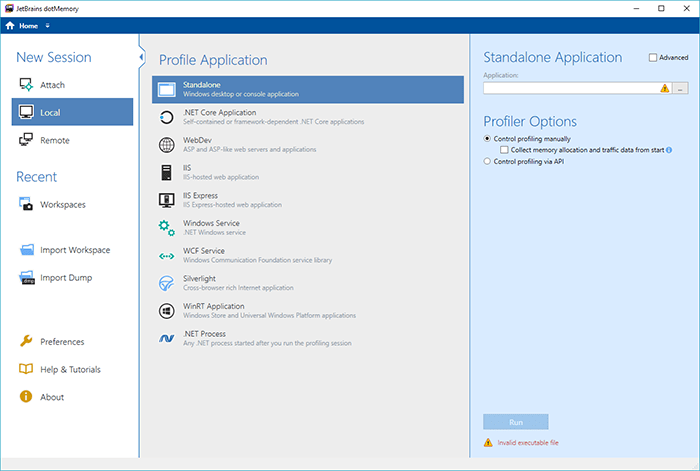Pick the IIS Express server icon
The height and width of the screenshot is (471, 700).
(x=167, y=200)
